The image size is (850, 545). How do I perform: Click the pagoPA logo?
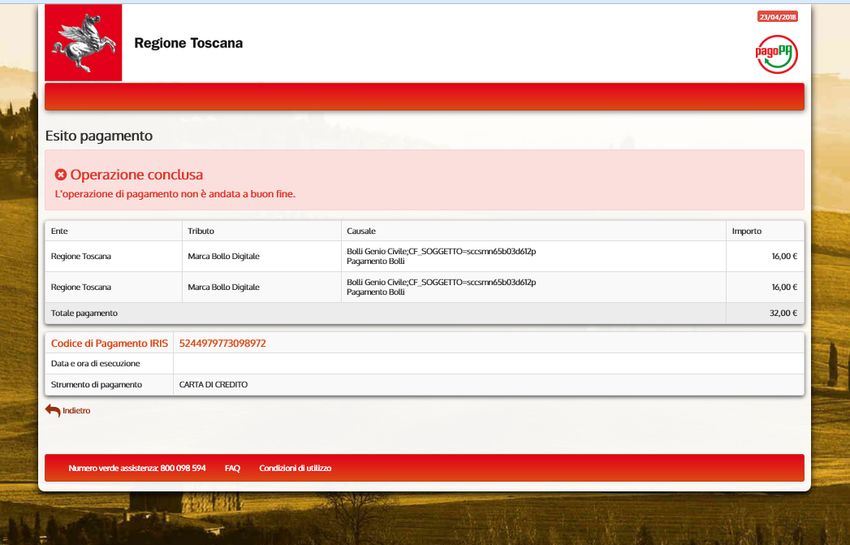coord(776,53)
